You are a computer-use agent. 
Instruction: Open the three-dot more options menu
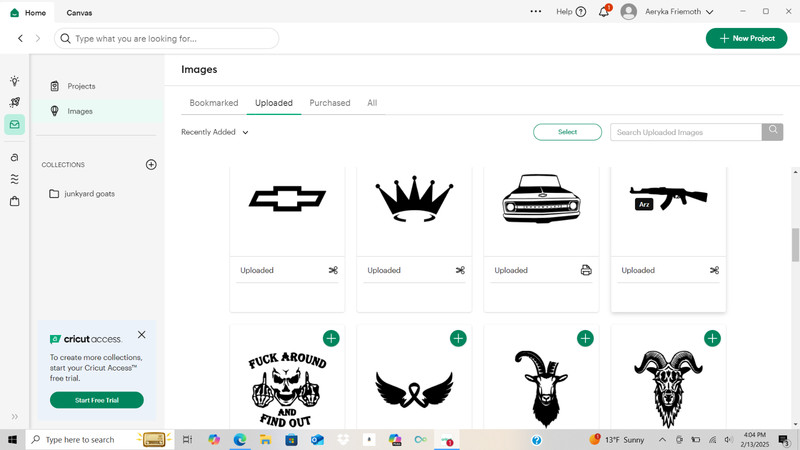[536, 11]
